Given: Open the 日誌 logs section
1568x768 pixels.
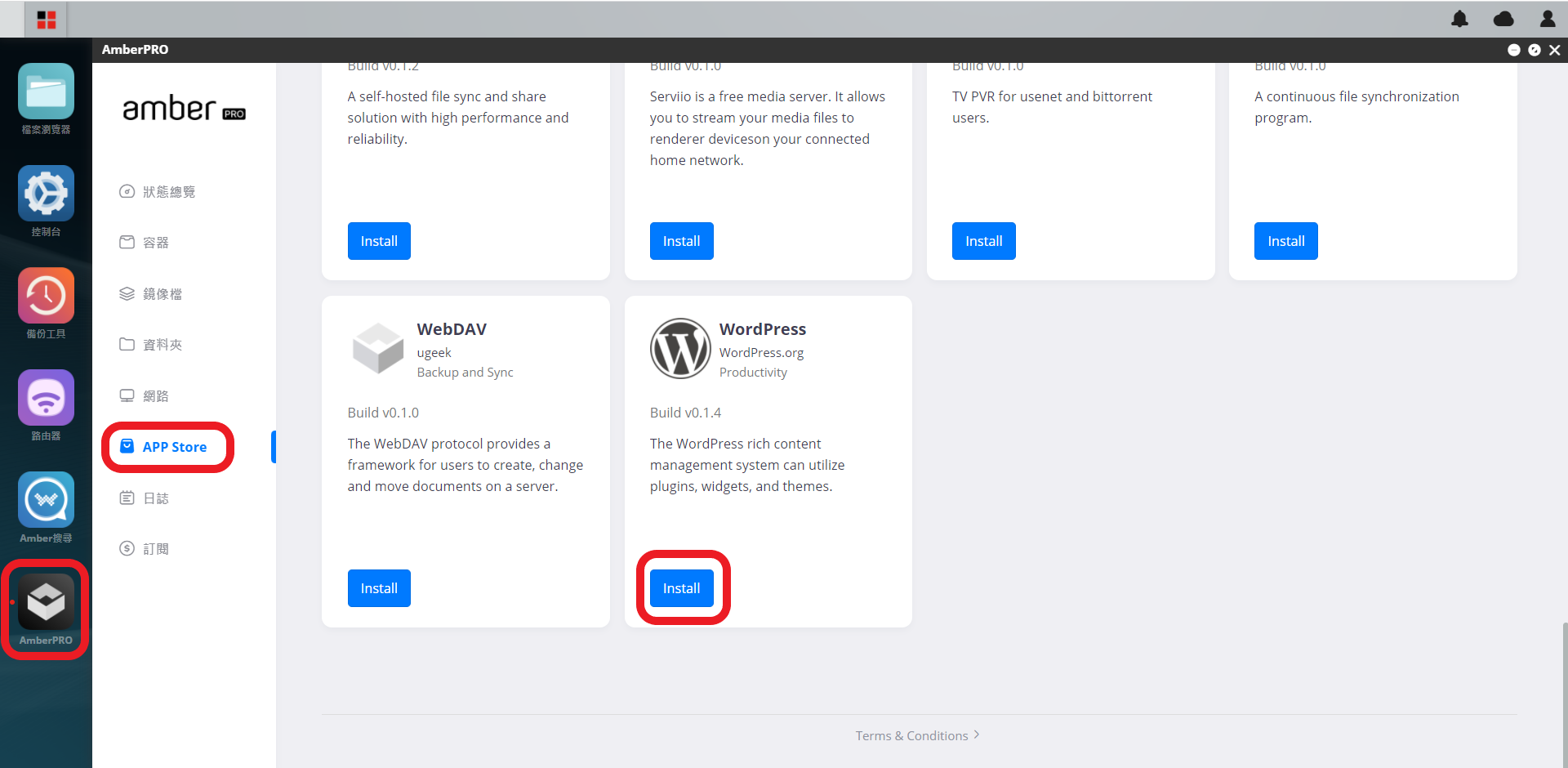Looking at the screenshot, I should coord(145,498).
